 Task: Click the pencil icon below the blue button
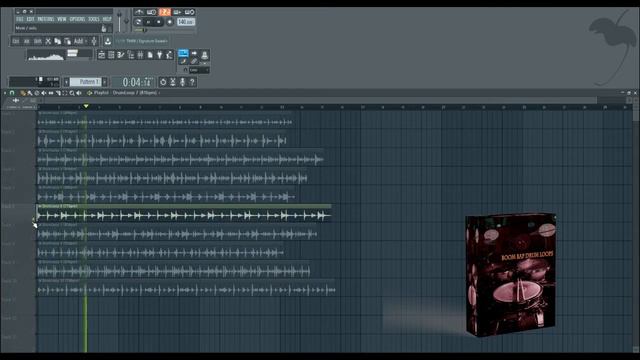point(183,62)
